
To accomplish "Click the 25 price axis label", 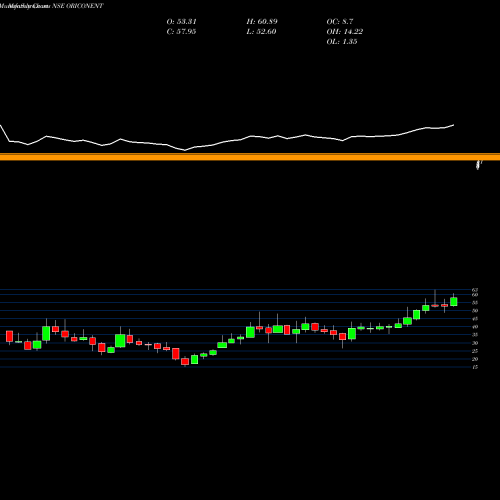I will [x=475, y=351].
